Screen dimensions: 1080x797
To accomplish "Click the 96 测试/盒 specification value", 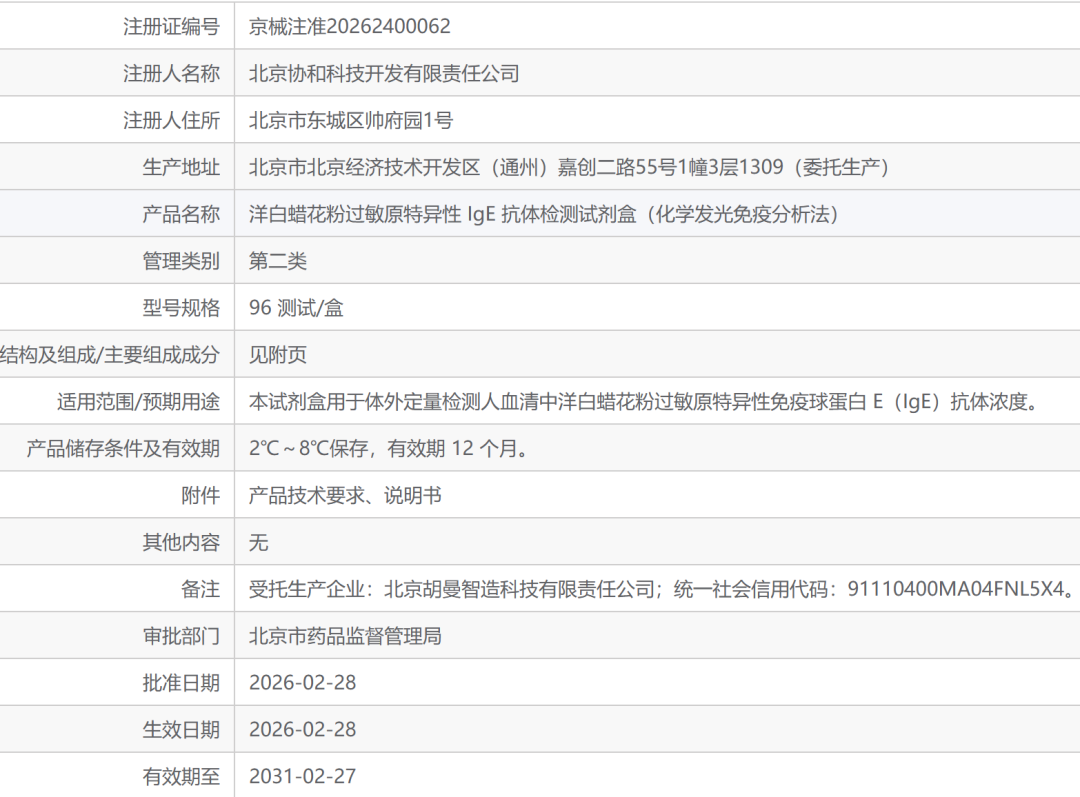I will (296, 309).
